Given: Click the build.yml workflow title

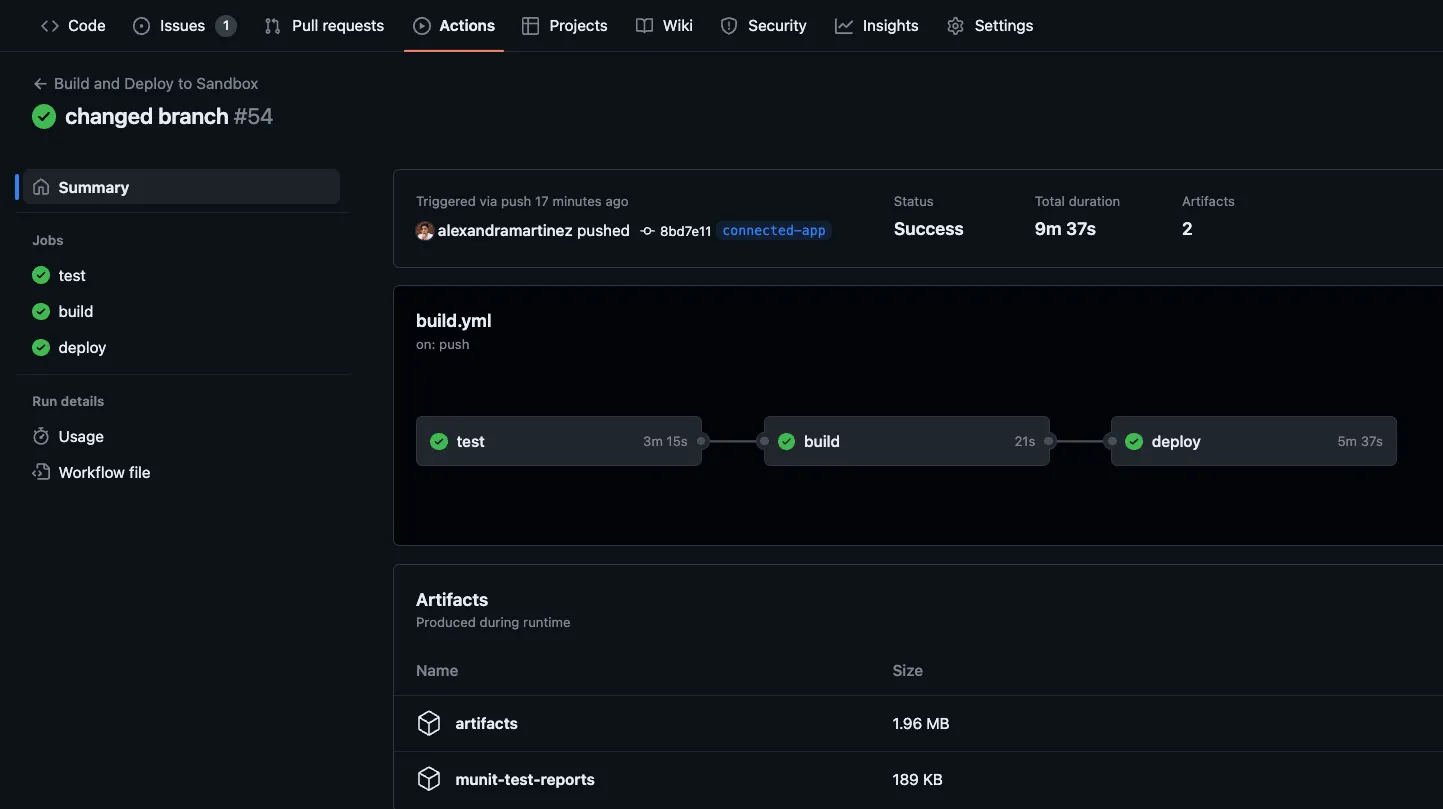Looking at the screenshot, I should (x=454, y=321).
